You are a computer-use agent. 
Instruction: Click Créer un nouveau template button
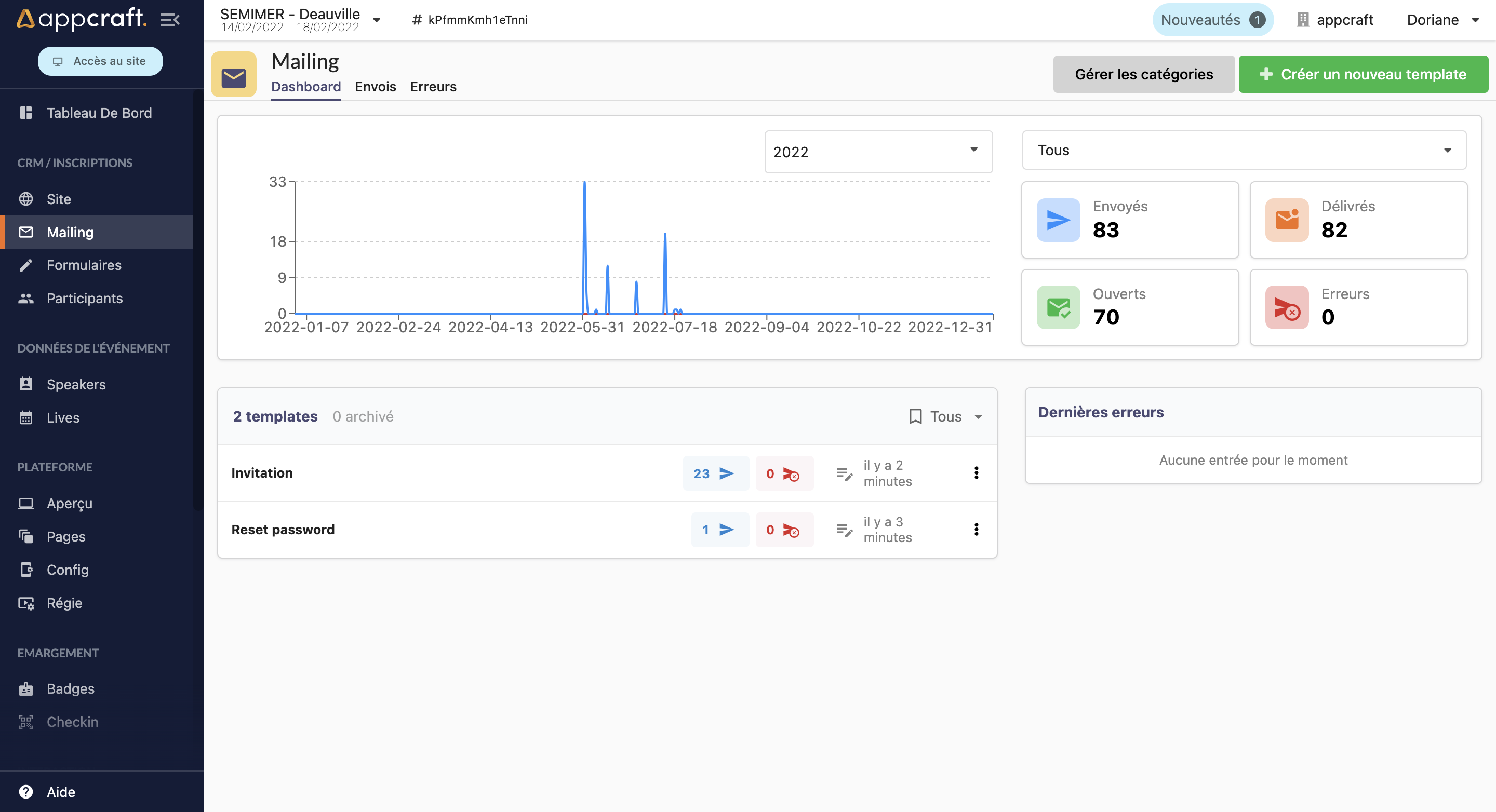[x=1363, y=74]
